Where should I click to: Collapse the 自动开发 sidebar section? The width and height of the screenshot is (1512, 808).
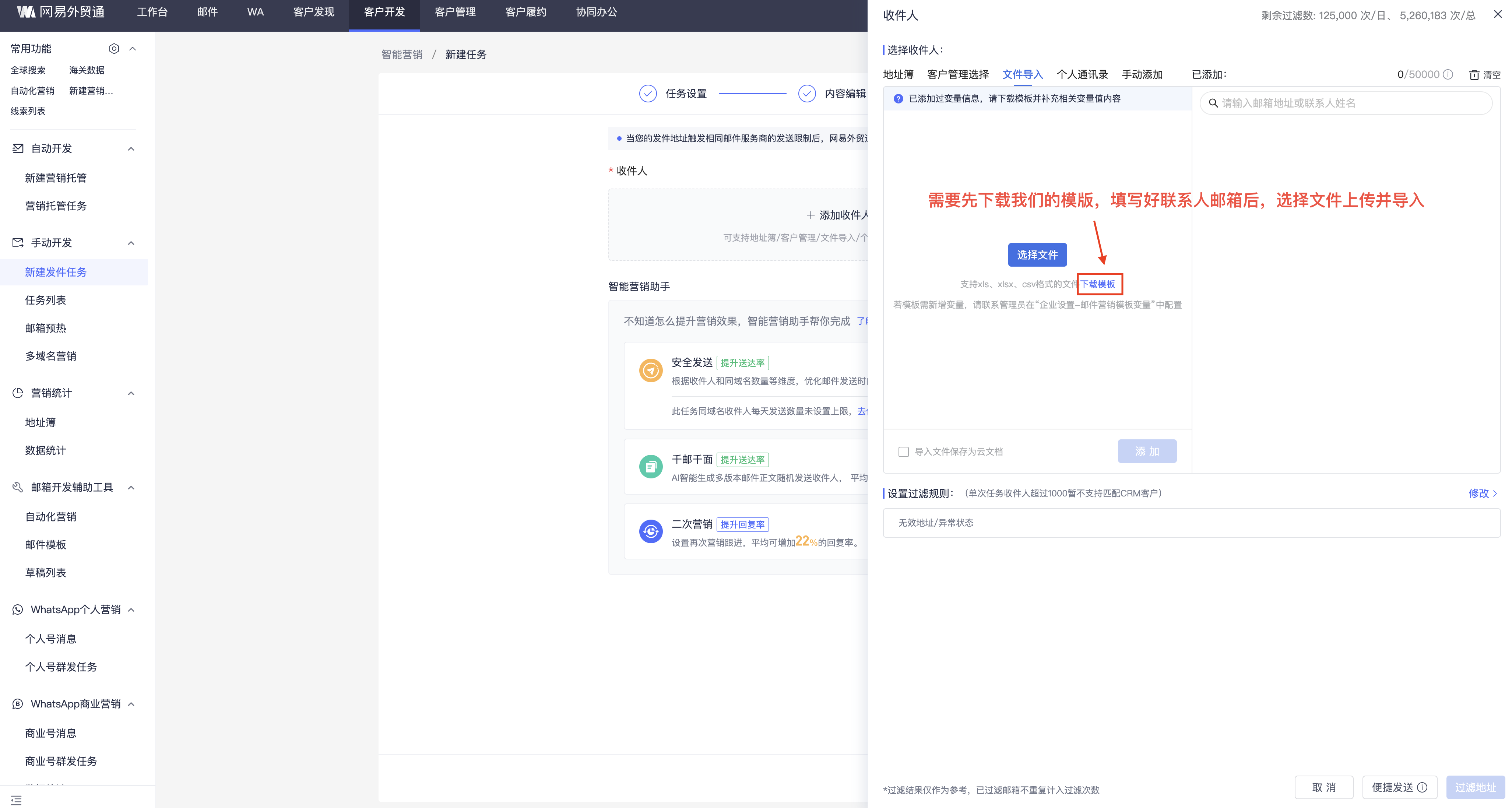coord(131,148)
